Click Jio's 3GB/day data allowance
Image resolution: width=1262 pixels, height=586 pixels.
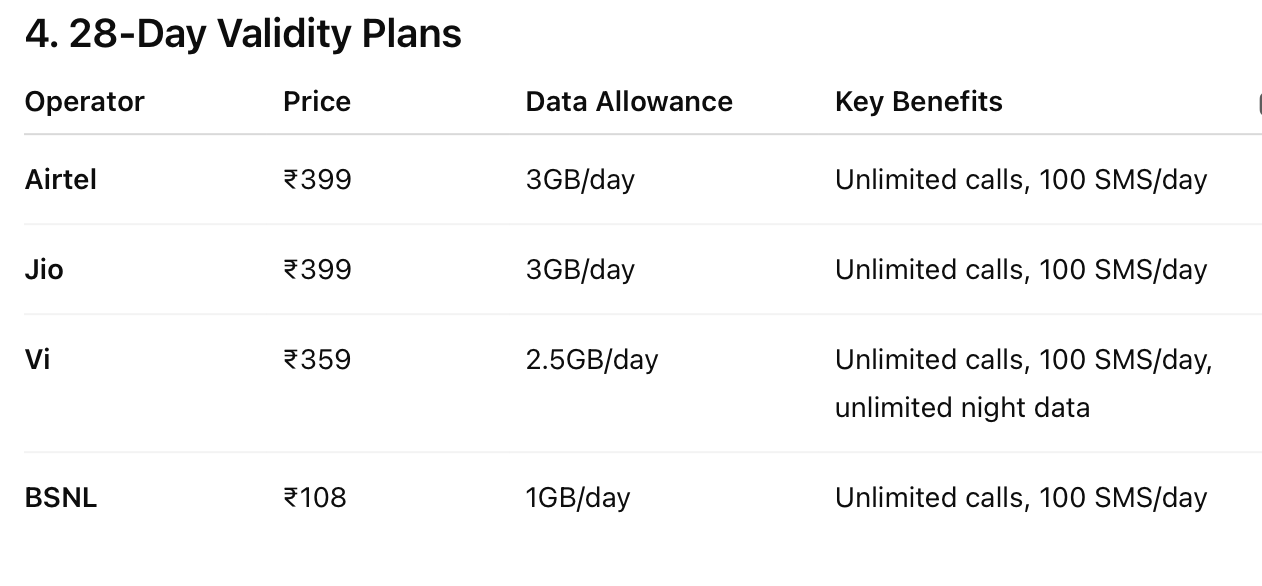[580, 270]
